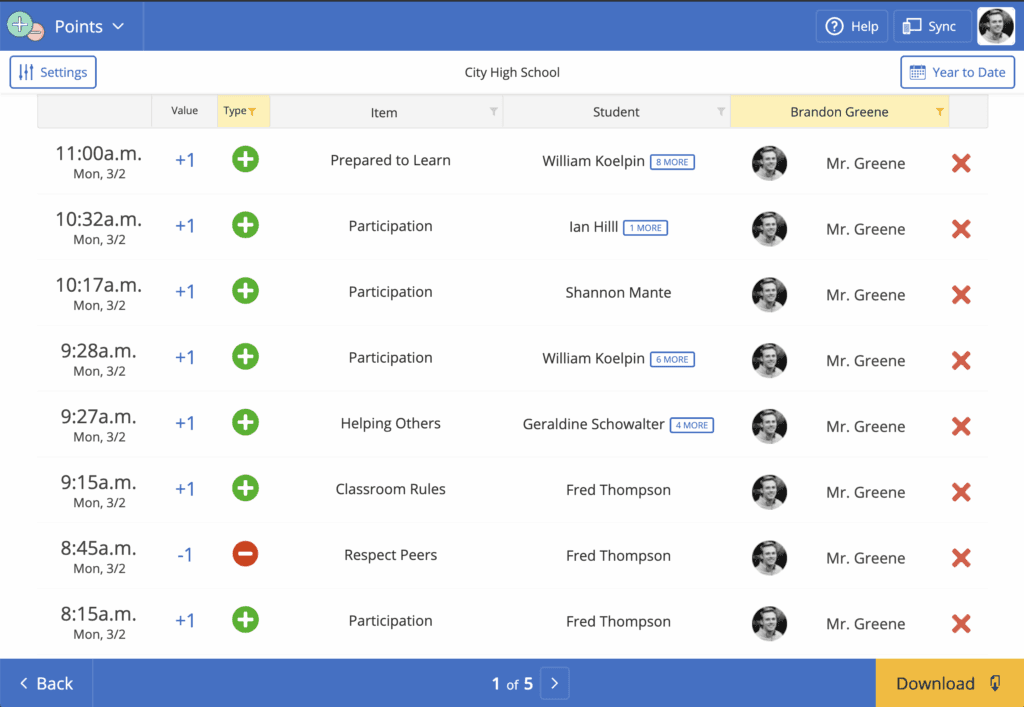Open the user profile avatar in header
This screenshot has height=707, width=1024.
click(x=995, y=26)
